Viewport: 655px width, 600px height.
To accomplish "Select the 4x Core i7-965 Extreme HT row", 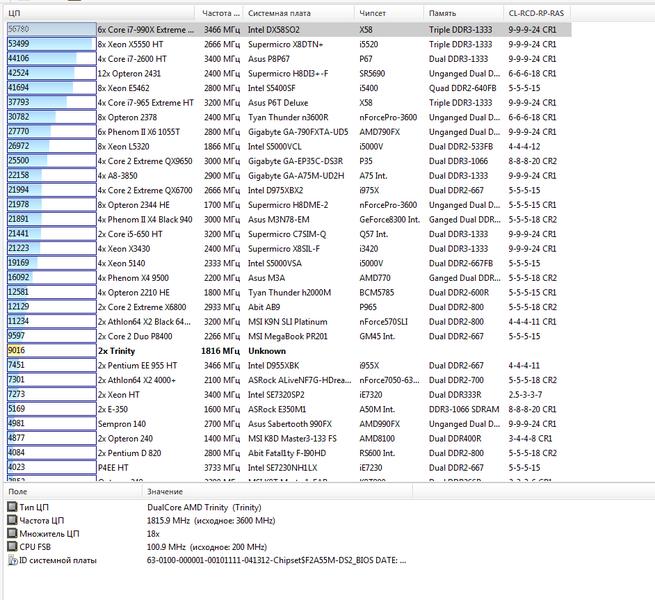I will [x=289, y=103].
